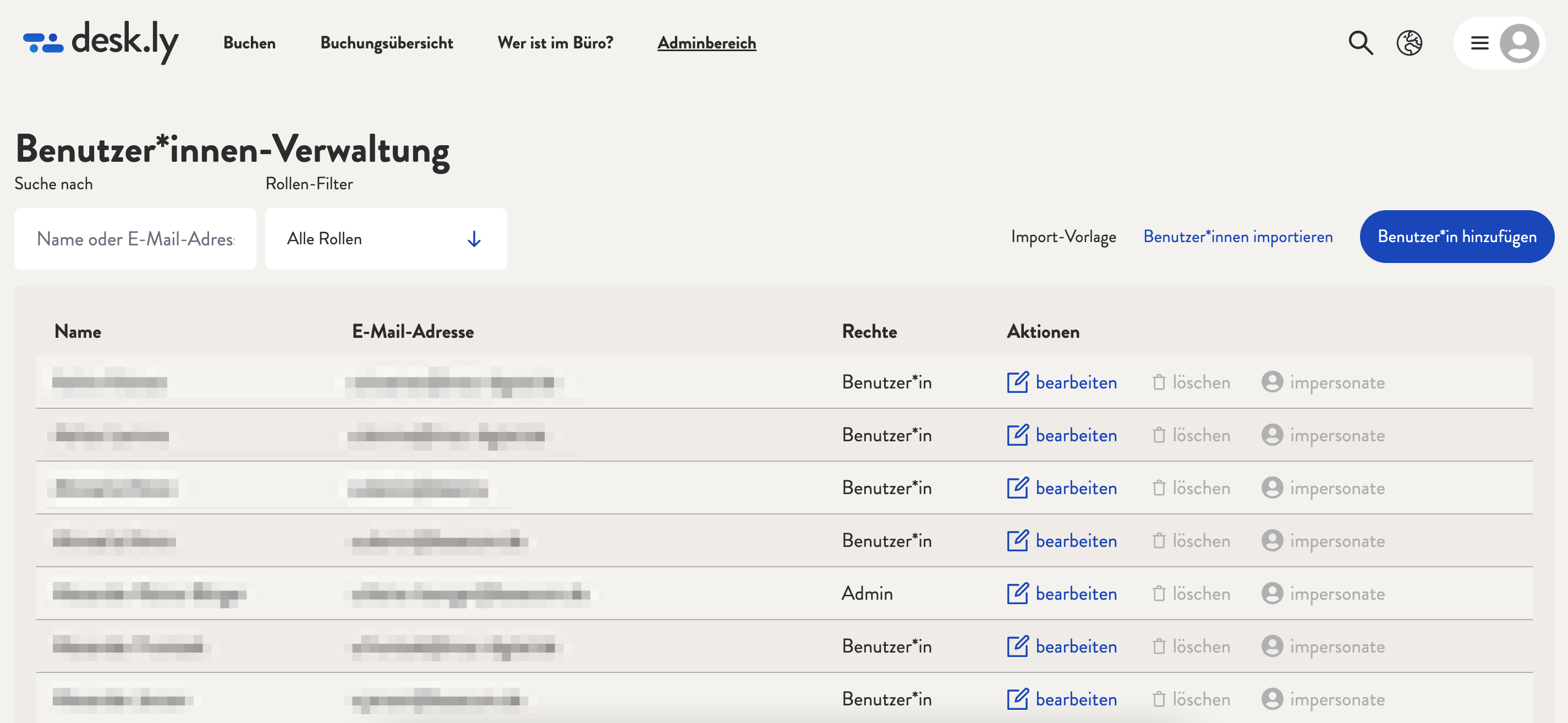Download the Import-Vorlage

pyautogui.click(x=1063, y=236)
